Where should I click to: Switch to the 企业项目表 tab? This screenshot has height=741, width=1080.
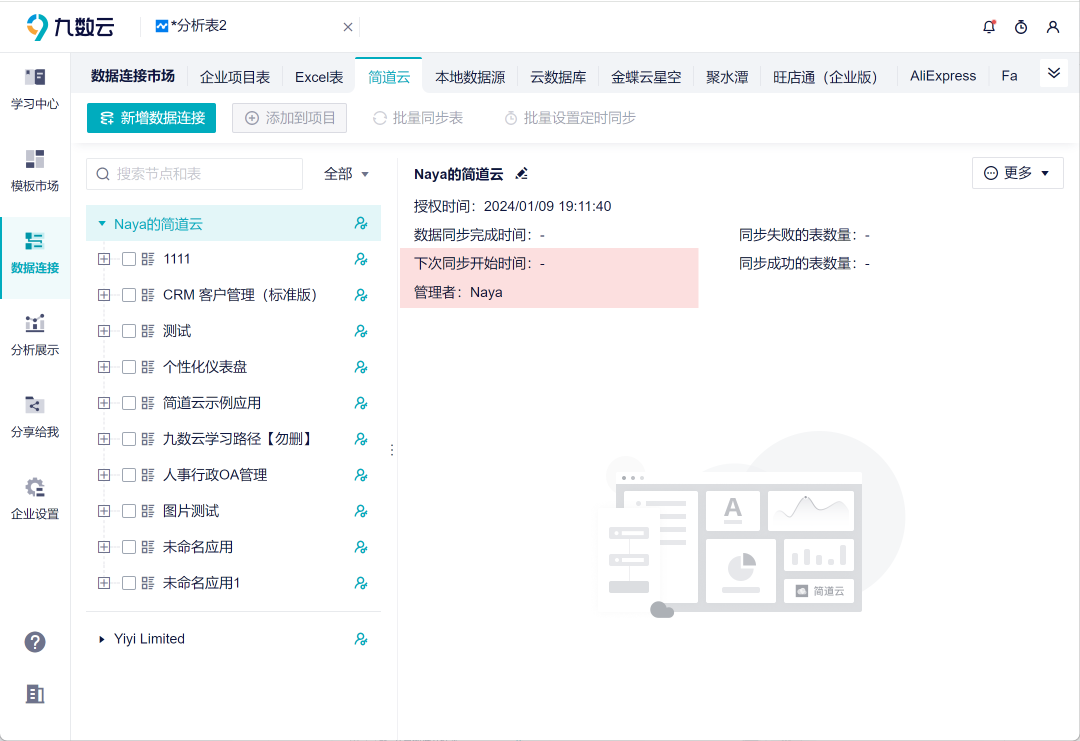[x=235, y=77]
